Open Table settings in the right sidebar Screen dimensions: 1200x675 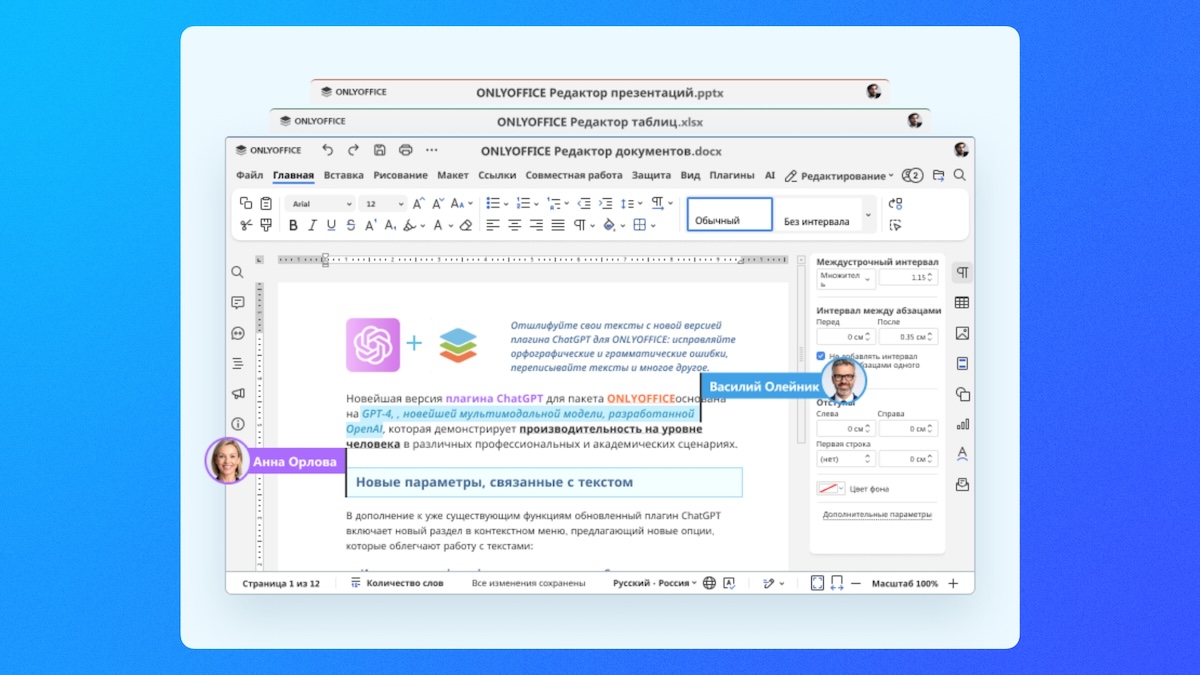pyautogui.click(x=962, y=302)
